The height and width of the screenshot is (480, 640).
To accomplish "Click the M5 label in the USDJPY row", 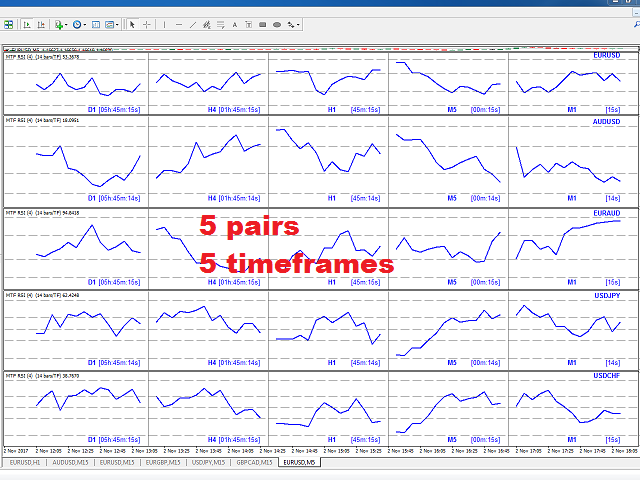I will tap(452, 362).
